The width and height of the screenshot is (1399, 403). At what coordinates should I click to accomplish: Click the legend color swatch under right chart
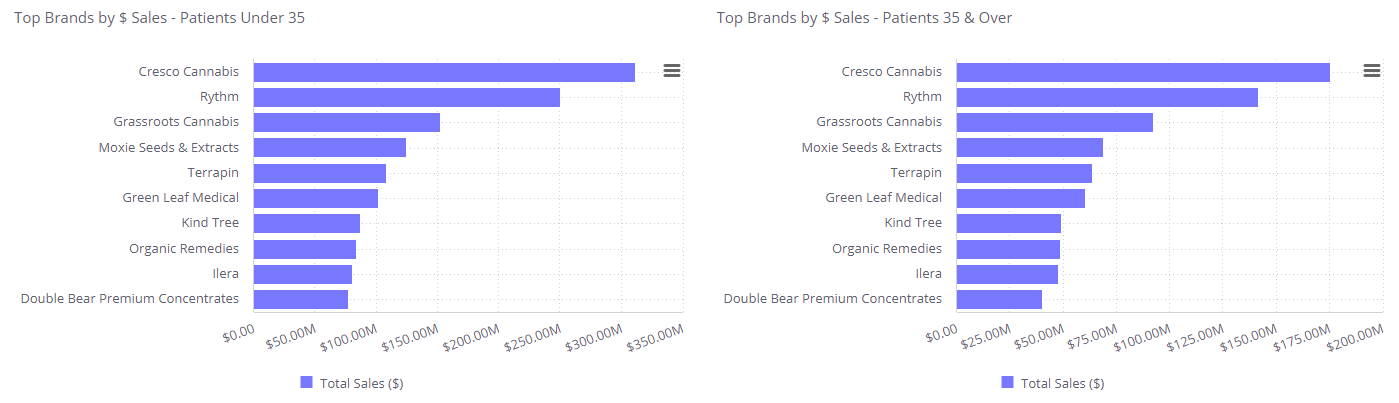pos(1008,382)
